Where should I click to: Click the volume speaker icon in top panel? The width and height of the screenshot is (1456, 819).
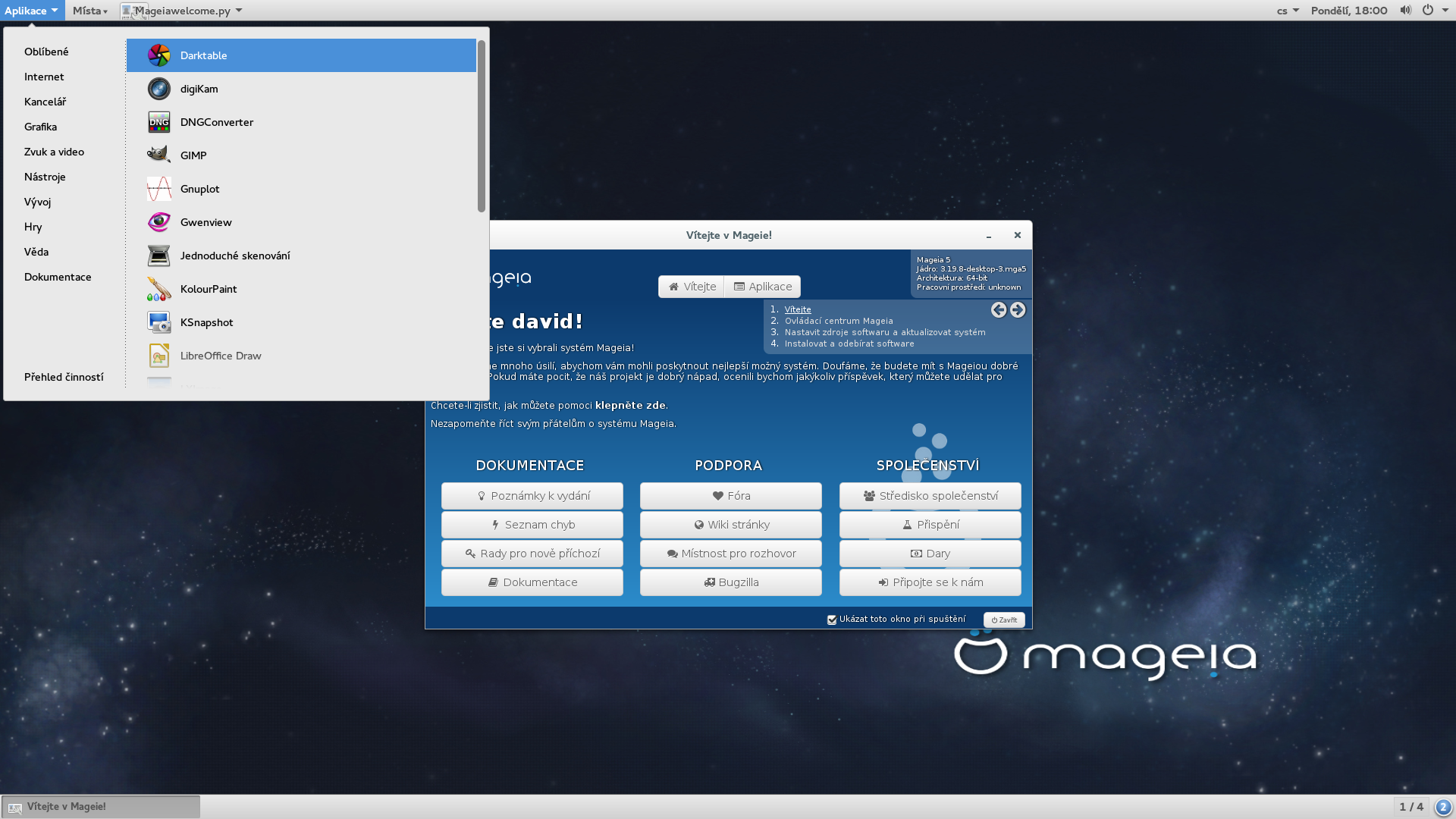[x=1405, y=11]
